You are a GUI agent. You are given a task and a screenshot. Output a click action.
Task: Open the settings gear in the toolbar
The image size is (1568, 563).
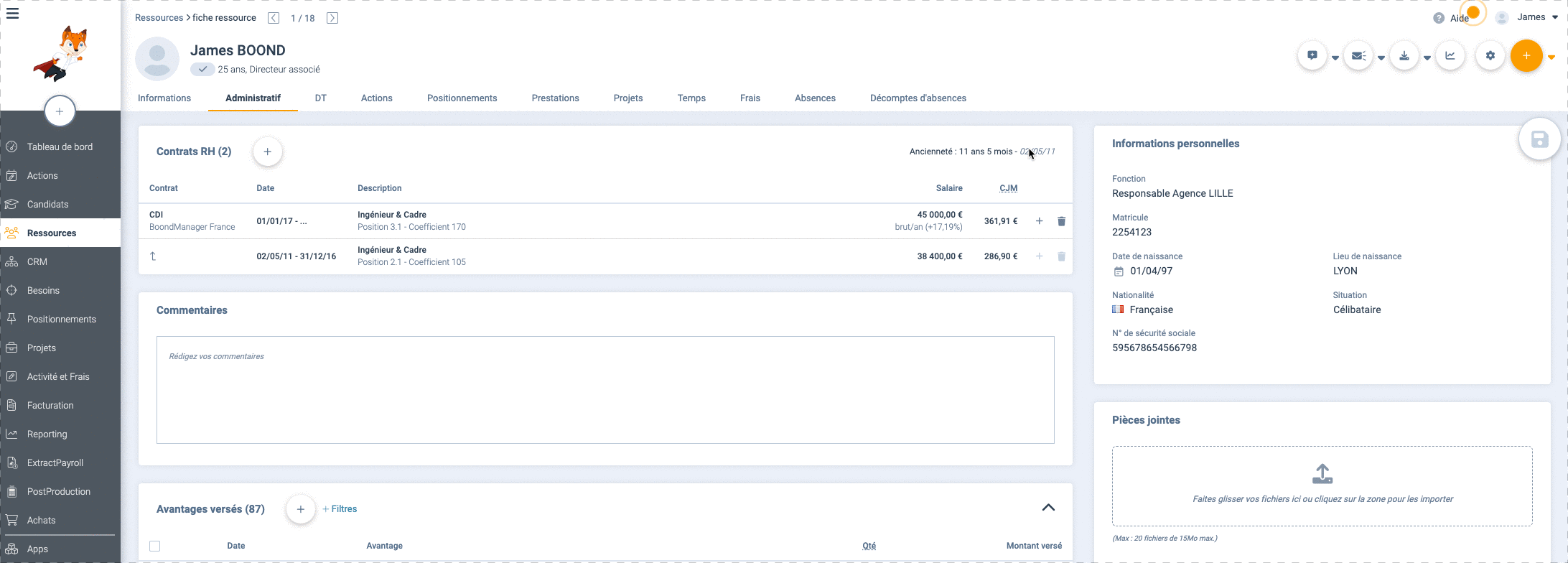click(1490, 56)
